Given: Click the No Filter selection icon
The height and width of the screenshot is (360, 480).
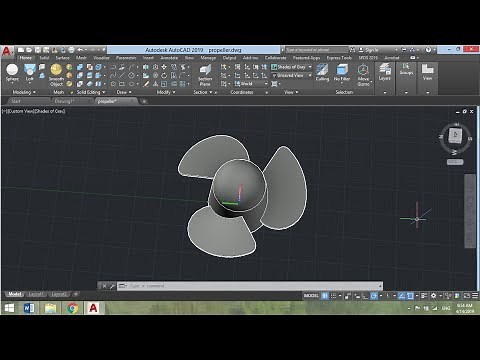Looking at the screenshot, I should coord(342,73).
